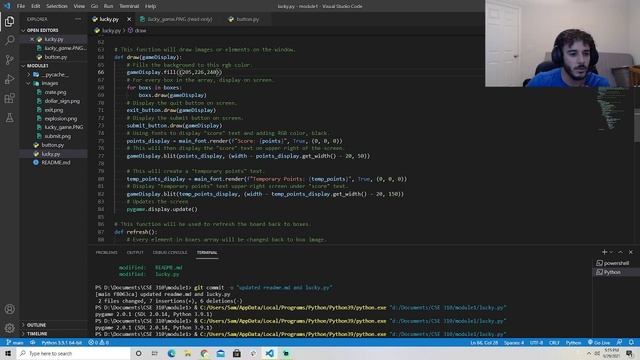
Task: Click the Python language mode indicator
Action: coord(573,343)
